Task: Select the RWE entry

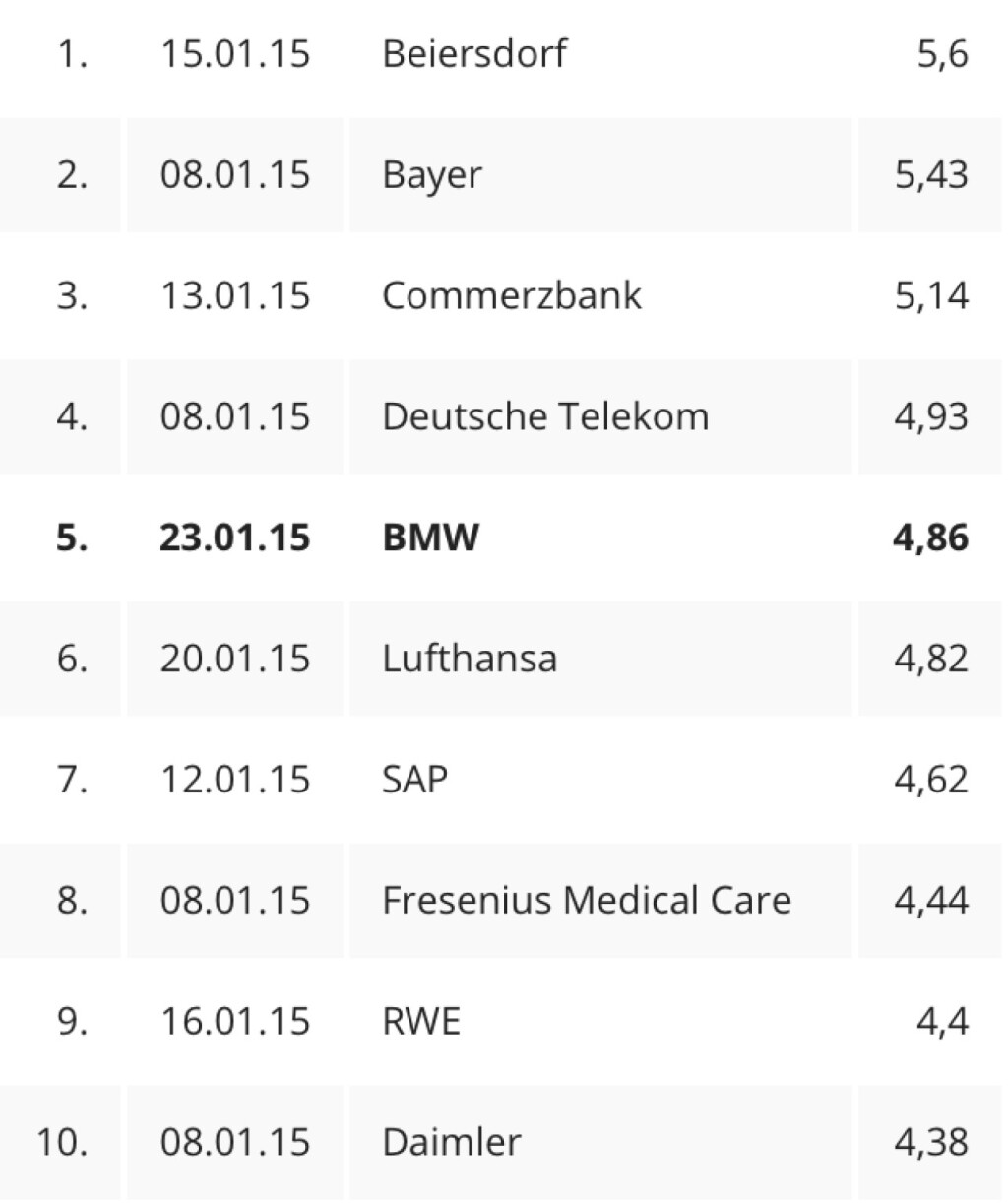Action: pos(421,1021)
